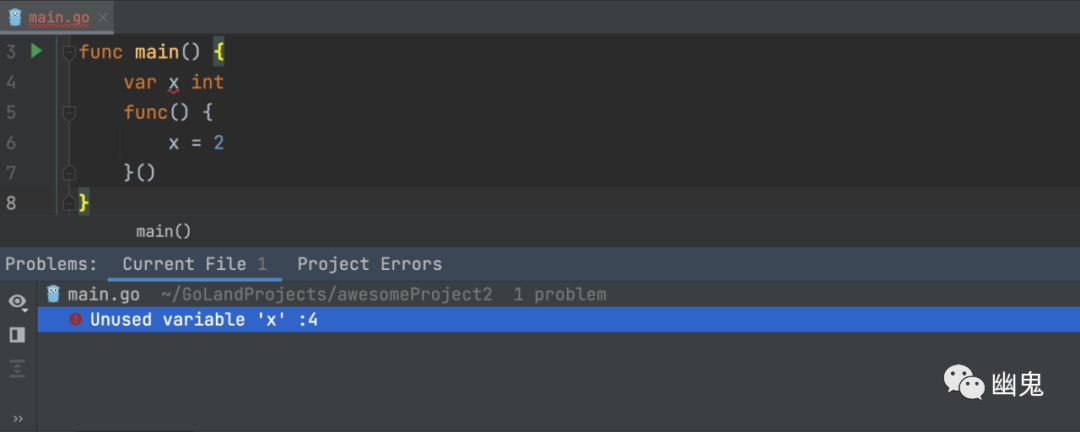
Task: Select the Current File problems tab
Action: pos(184,264)
